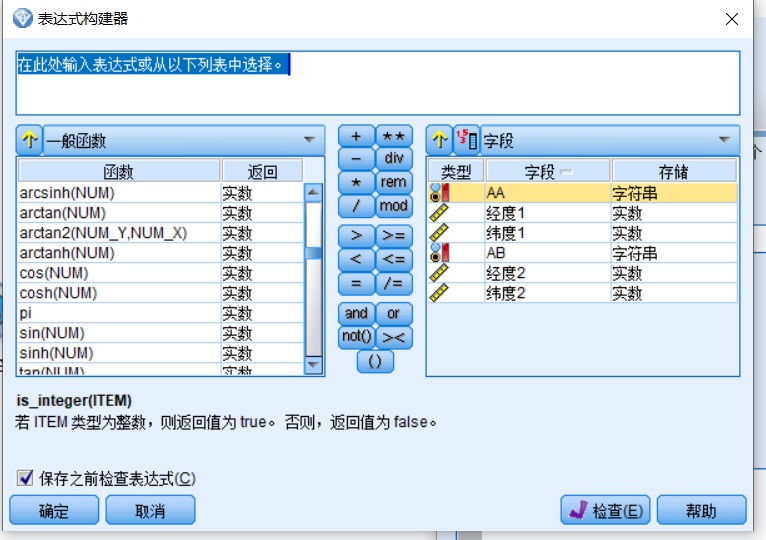
Task: Select the AA field name
Action: [x=495, y=193]
